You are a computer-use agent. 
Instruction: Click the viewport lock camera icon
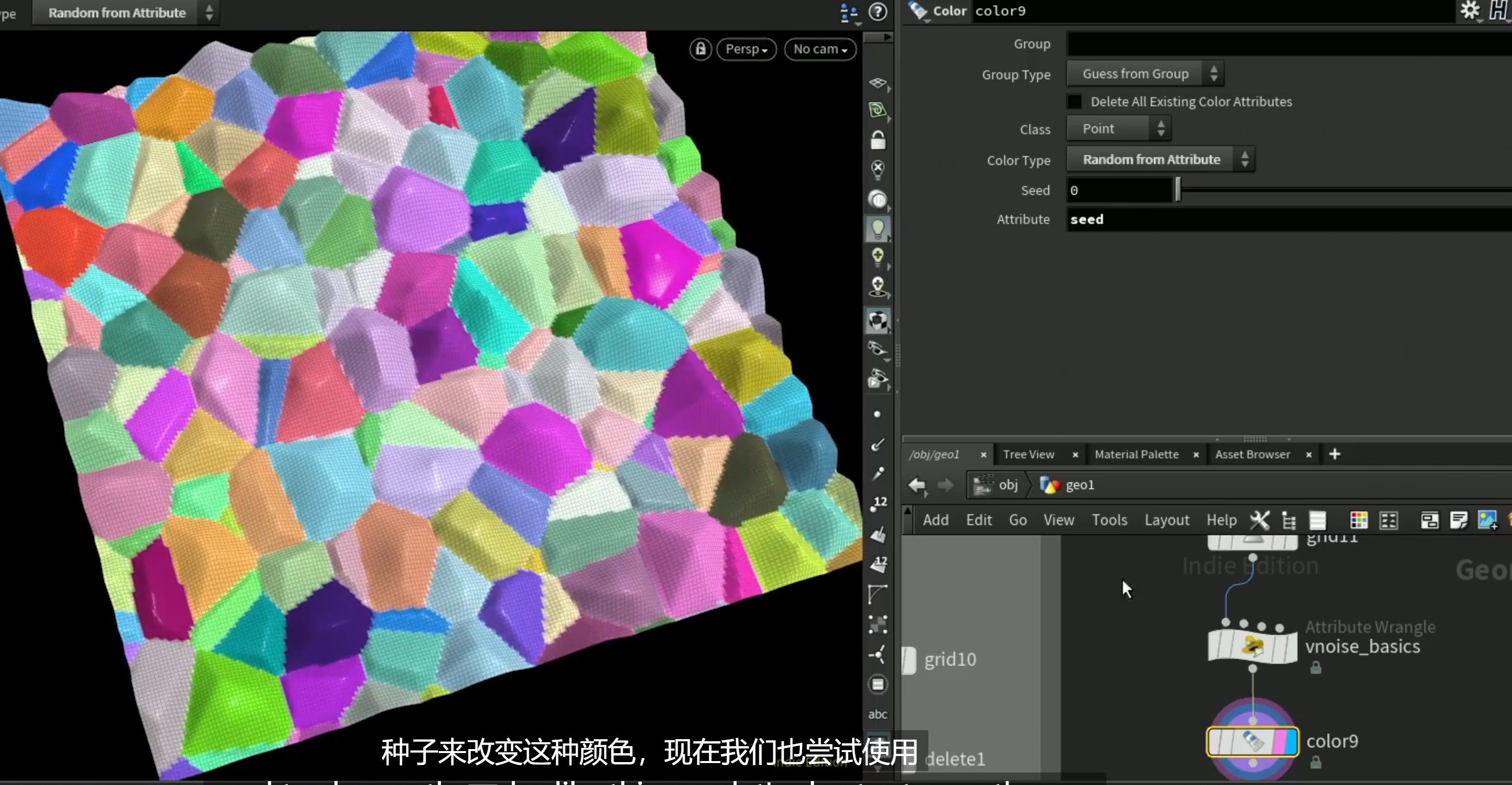point(700,49)
